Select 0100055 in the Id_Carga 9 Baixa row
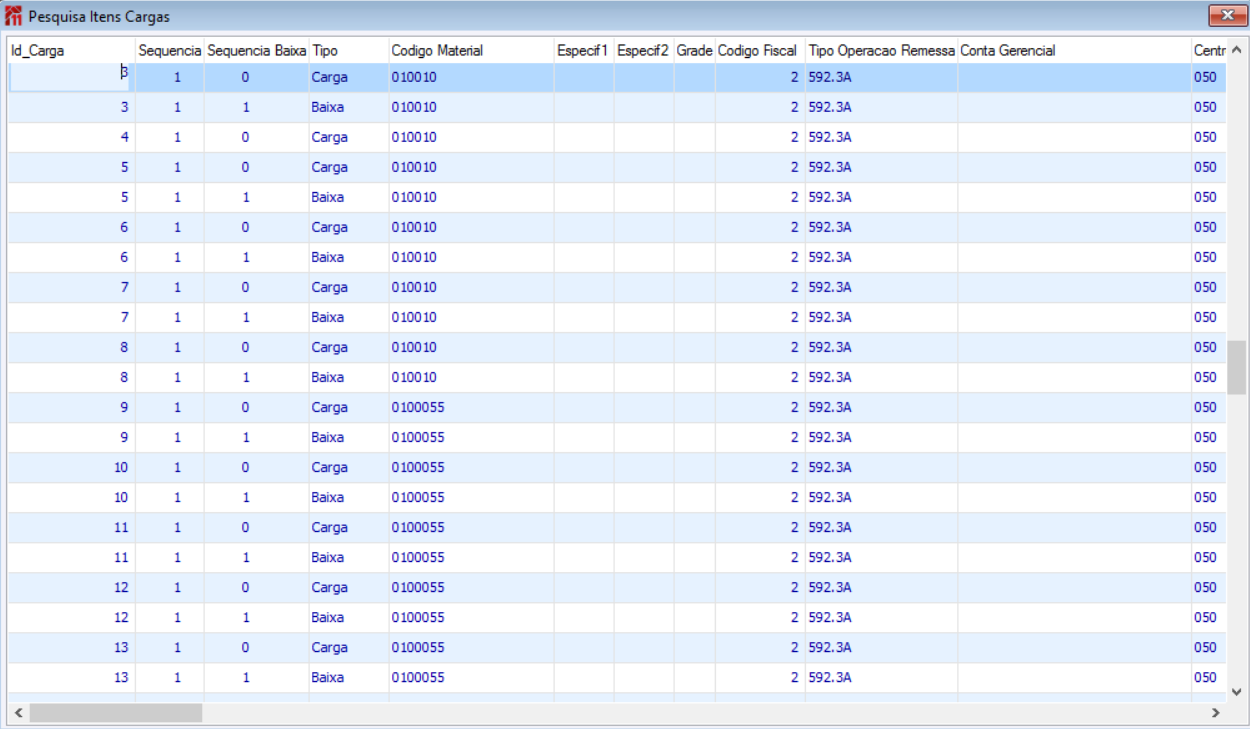This screenshot has width=1250, height=729. [x=472, y=437]
